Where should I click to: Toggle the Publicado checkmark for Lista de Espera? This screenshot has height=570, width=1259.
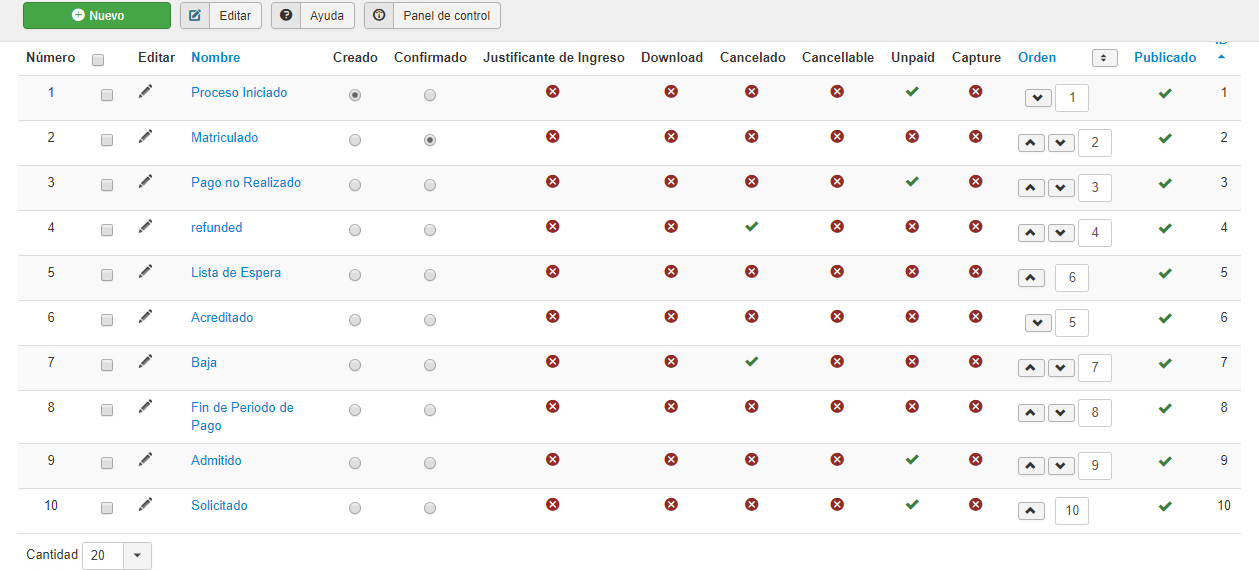1164,273
